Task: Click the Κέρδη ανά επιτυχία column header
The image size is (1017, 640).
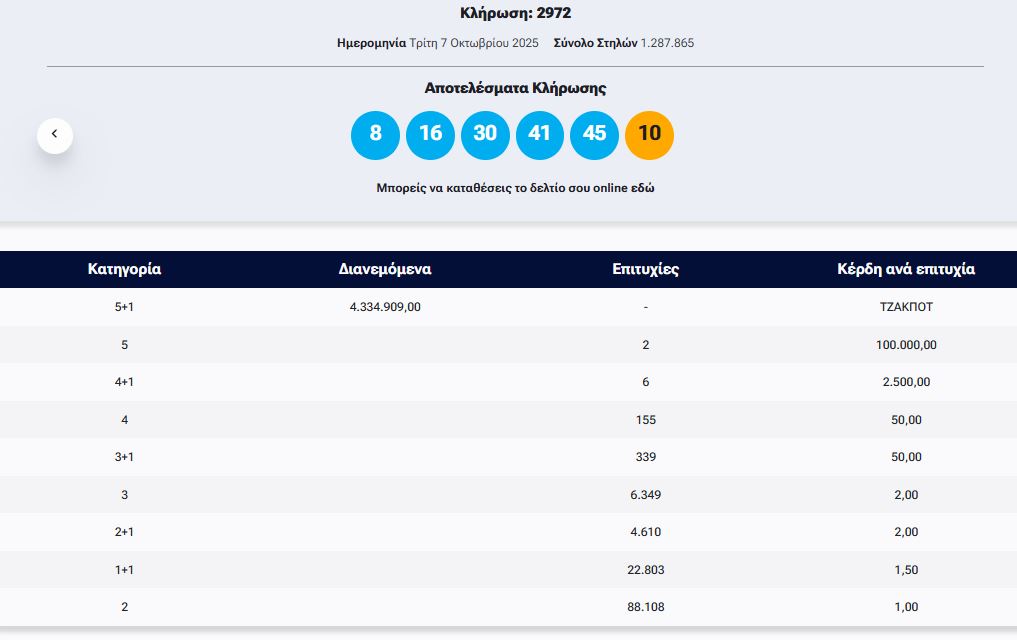Action: coord(905,269)
